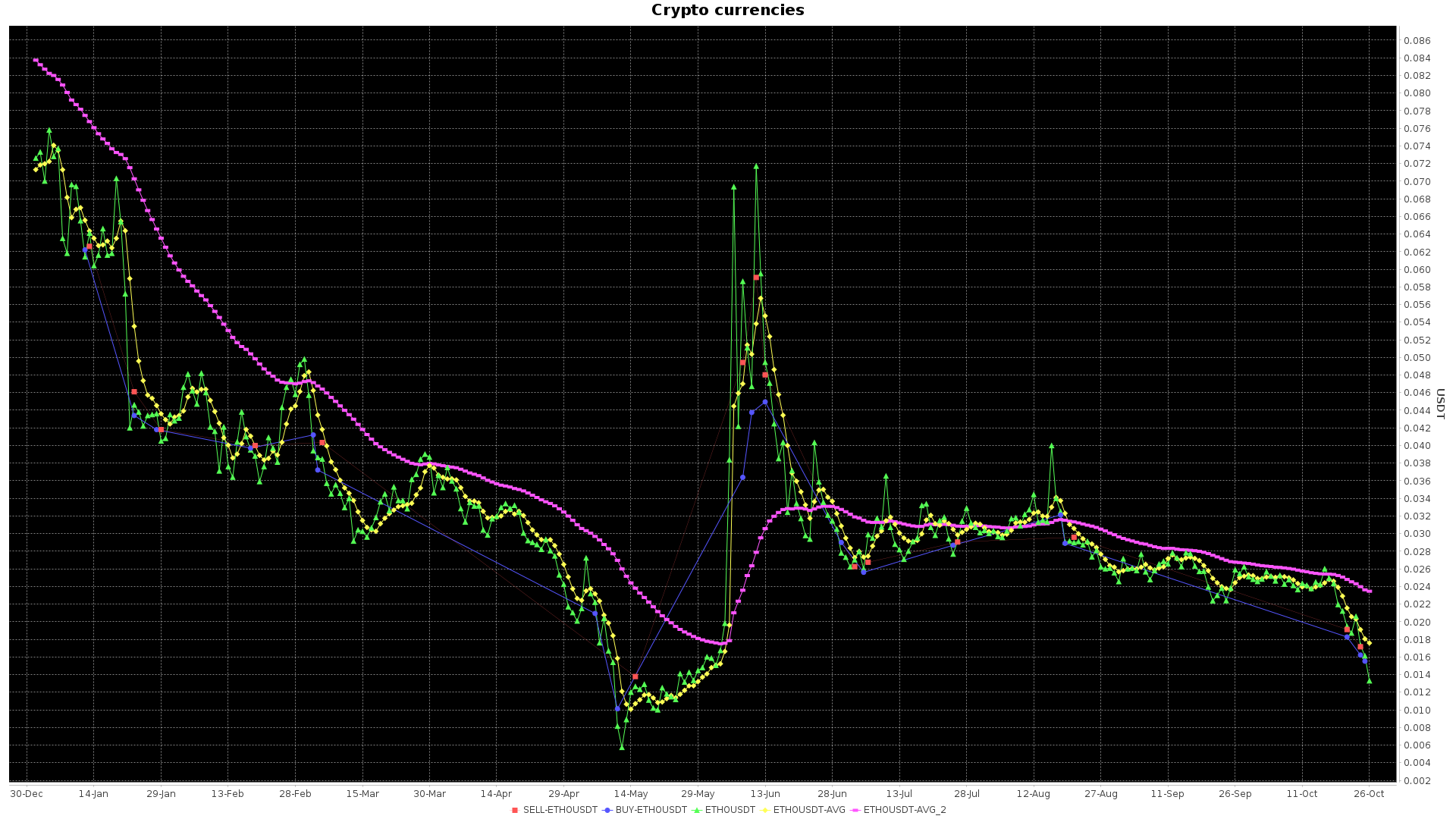
Task: Select the red SELL-ETHOUSDT legend marker
Action: 515,810
